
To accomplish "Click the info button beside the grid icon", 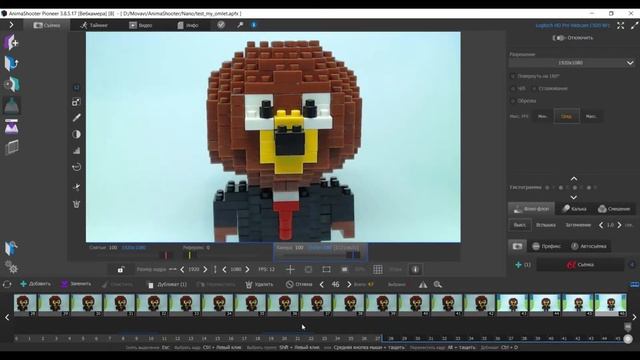I will coord(415,269).
